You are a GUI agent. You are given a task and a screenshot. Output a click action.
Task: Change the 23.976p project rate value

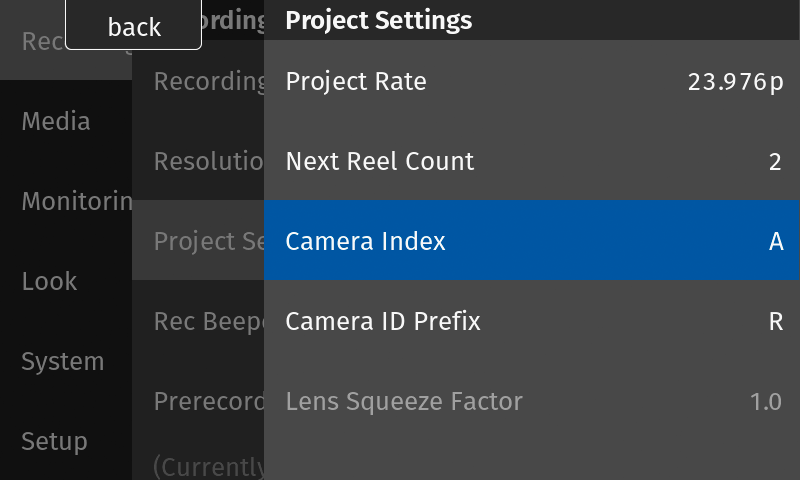[736, 82]
